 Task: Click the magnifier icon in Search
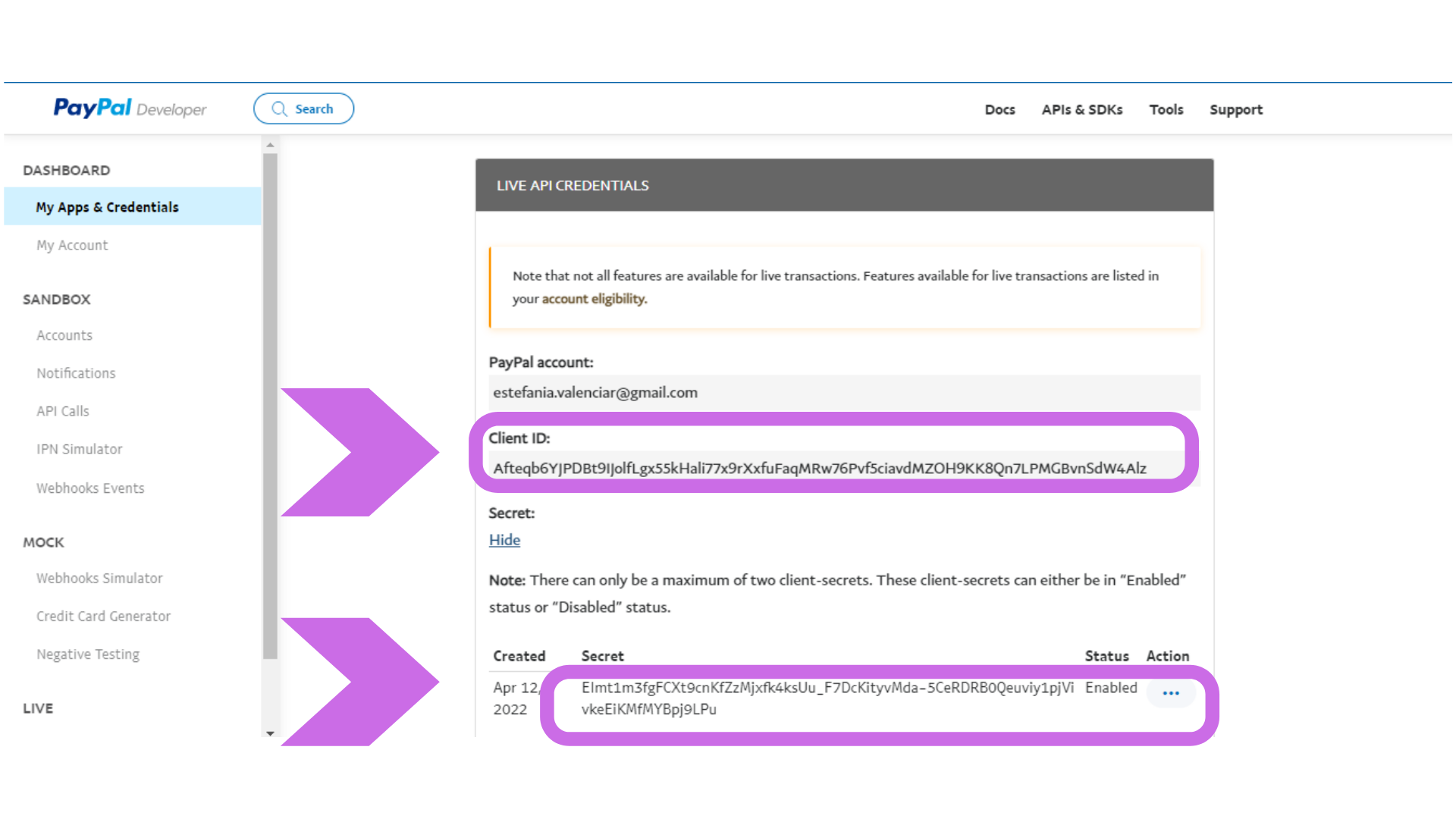pos(280,109)
